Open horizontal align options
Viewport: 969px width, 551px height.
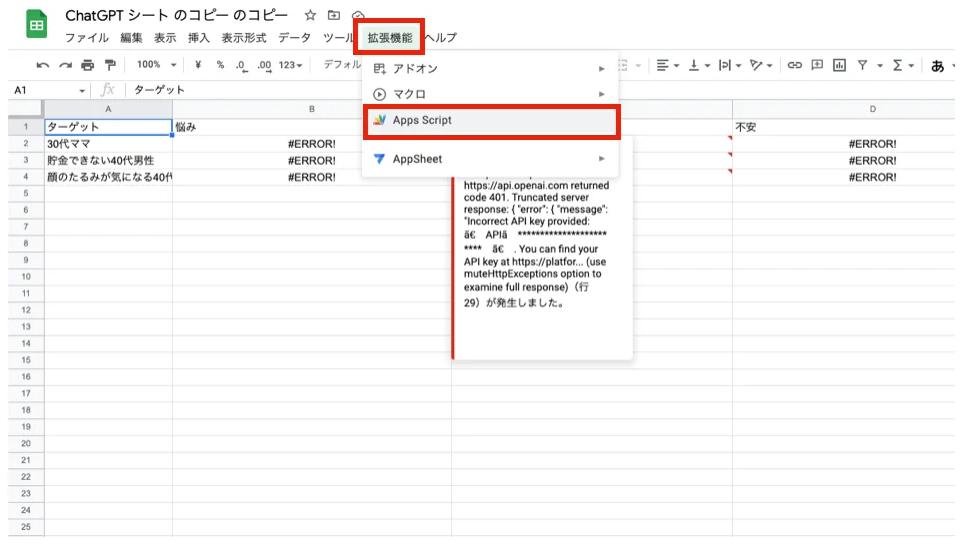click(x=667, y=65)
